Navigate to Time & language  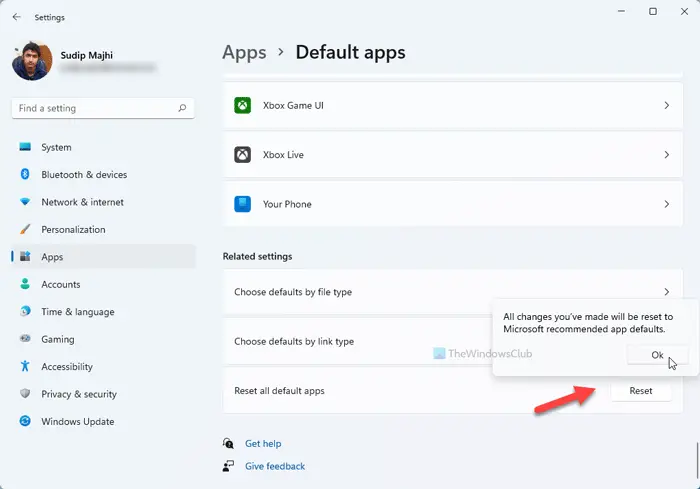104,312
